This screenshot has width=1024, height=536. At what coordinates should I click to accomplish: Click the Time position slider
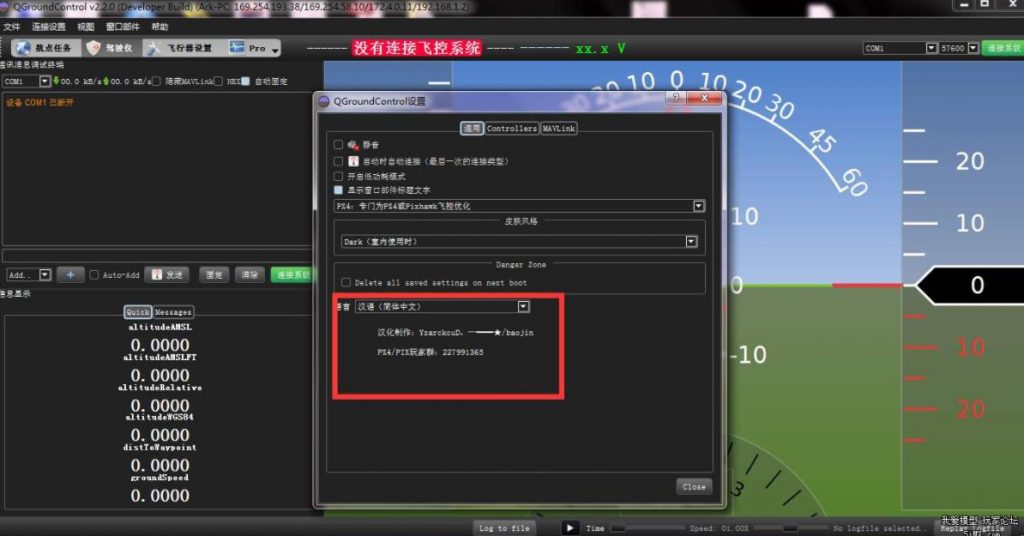click(x=647, y=528)
